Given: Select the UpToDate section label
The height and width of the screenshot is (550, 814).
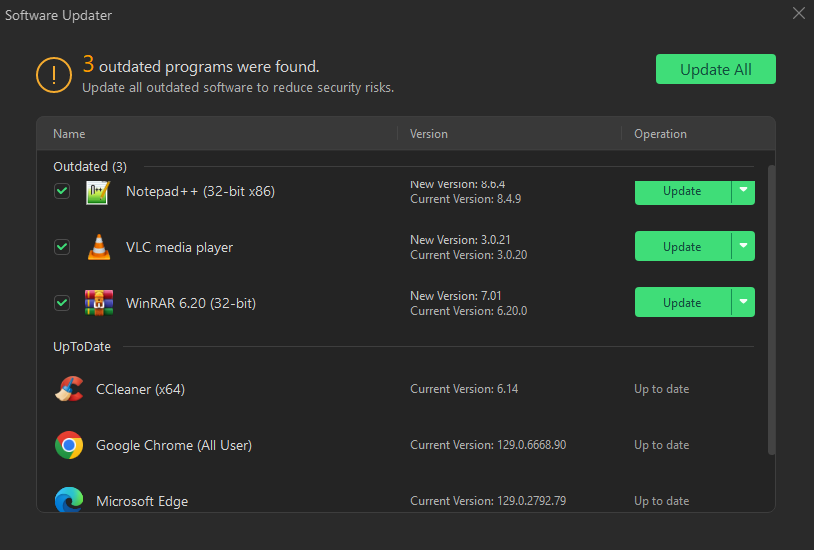Looking at the screenshot, I should [82, 347].
